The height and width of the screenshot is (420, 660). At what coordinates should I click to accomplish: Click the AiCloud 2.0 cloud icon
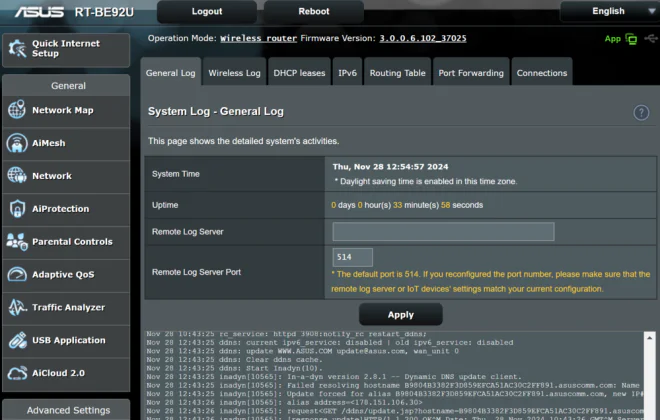click(17, 373)
